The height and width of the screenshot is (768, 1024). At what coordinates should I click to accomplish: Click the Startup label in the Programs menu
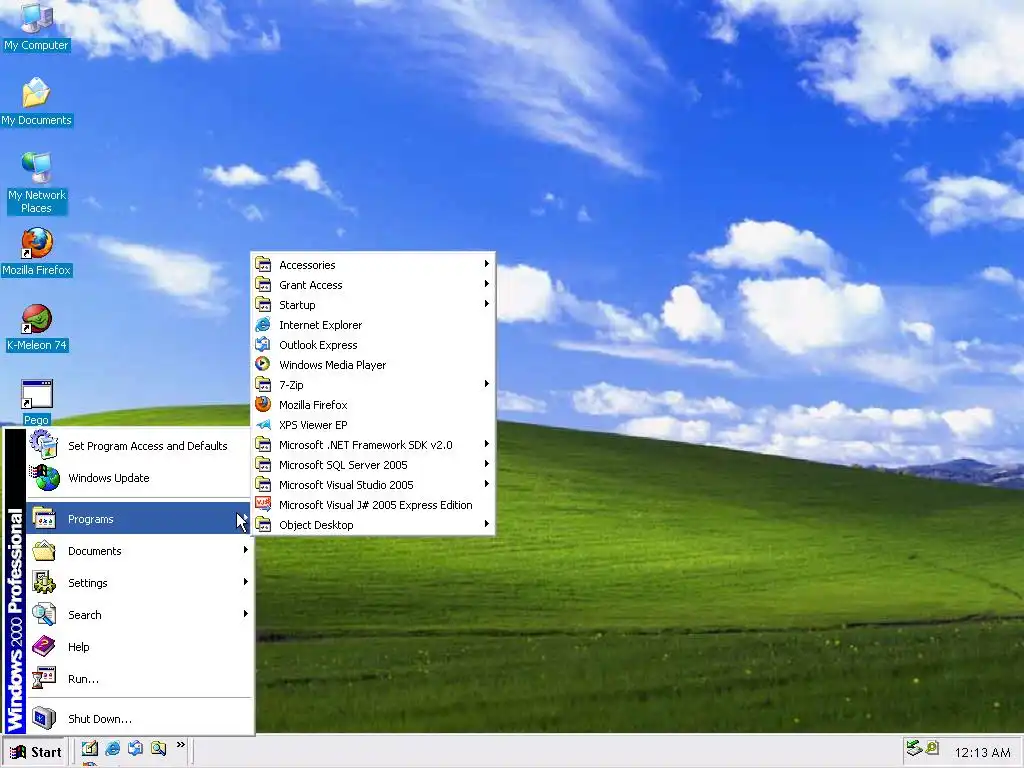pyautogui.click(x=297, y=305)
